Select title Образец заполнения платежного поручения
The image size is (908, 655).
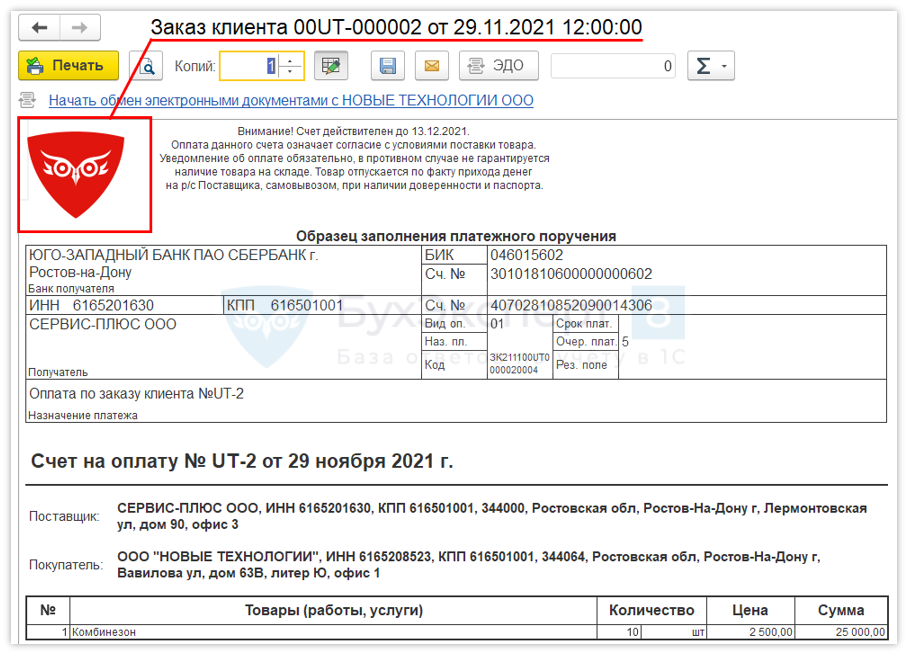point(456,236)
